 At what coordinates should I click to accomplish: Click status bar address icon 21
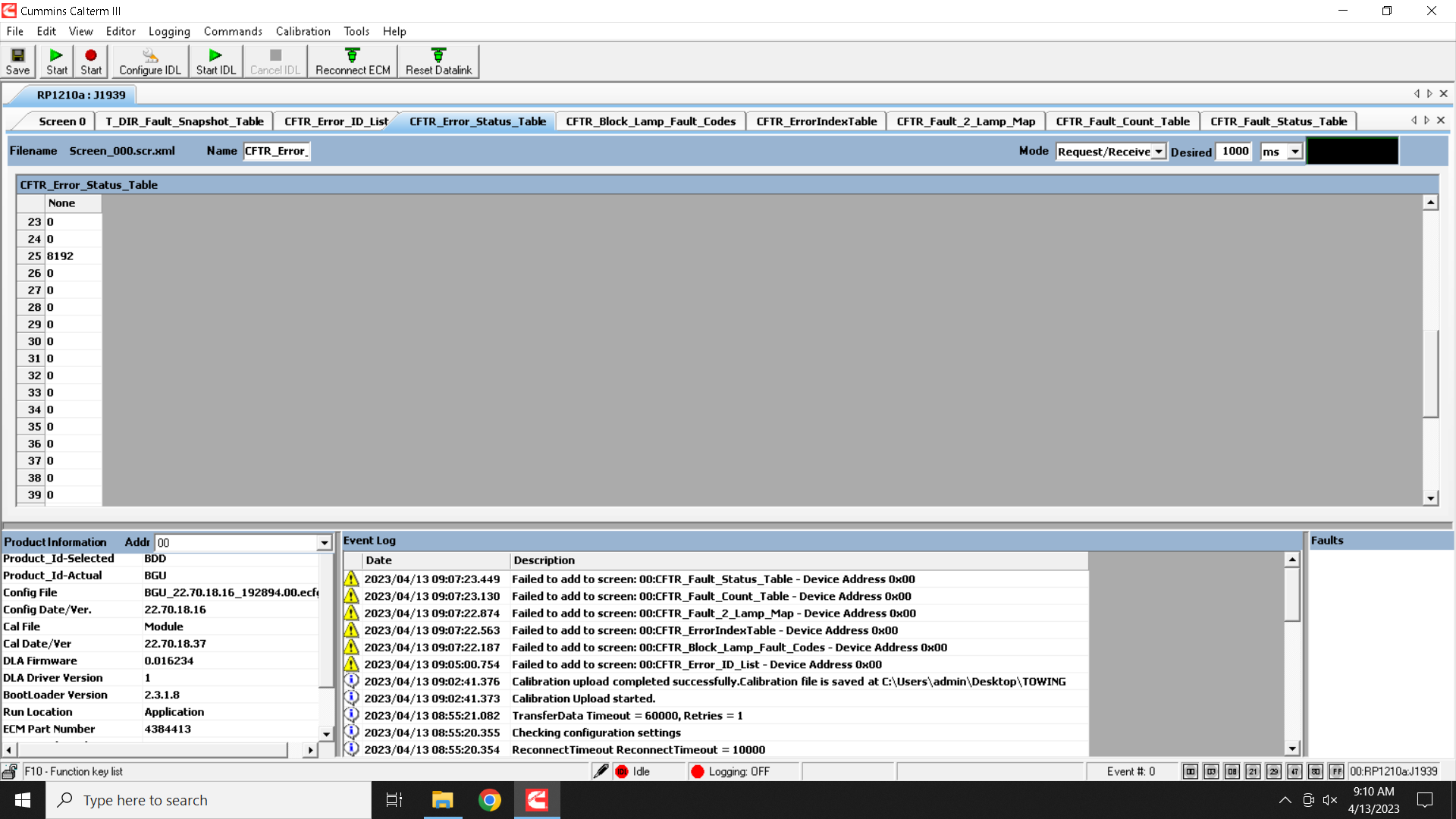coord(1253,771)
